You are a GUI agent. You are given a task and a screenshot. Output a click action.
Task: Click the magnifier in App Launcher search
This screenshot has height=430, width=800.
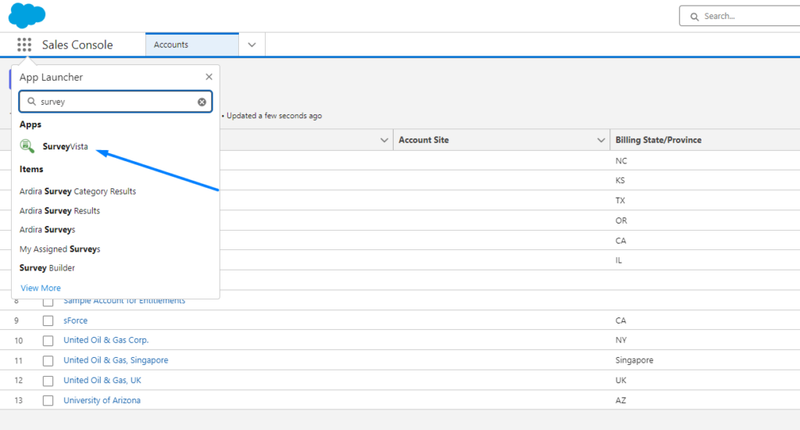coord(32,102)
